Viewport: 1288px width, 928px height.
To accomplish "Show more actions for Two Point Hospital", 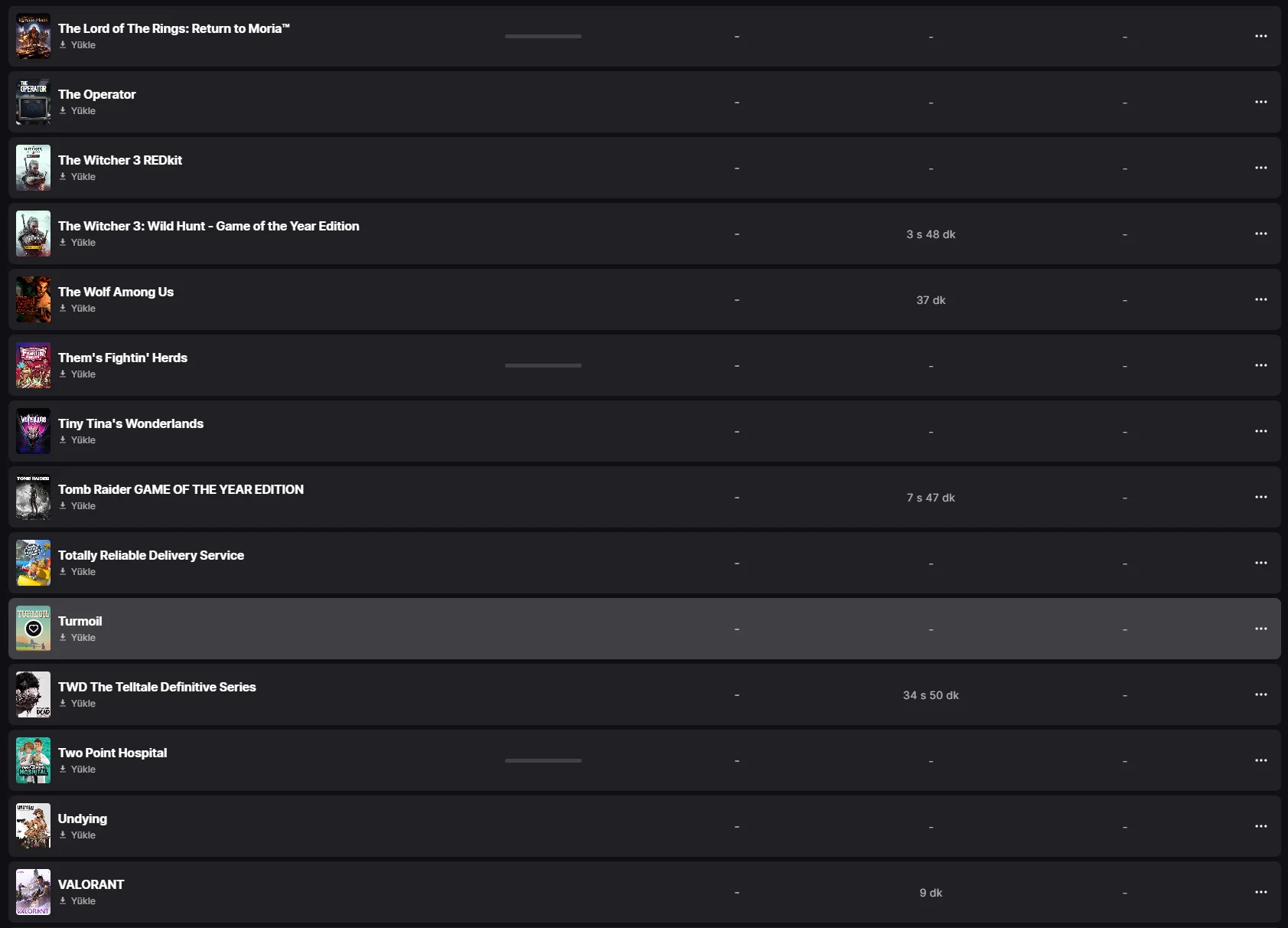I will (1260, 760).
